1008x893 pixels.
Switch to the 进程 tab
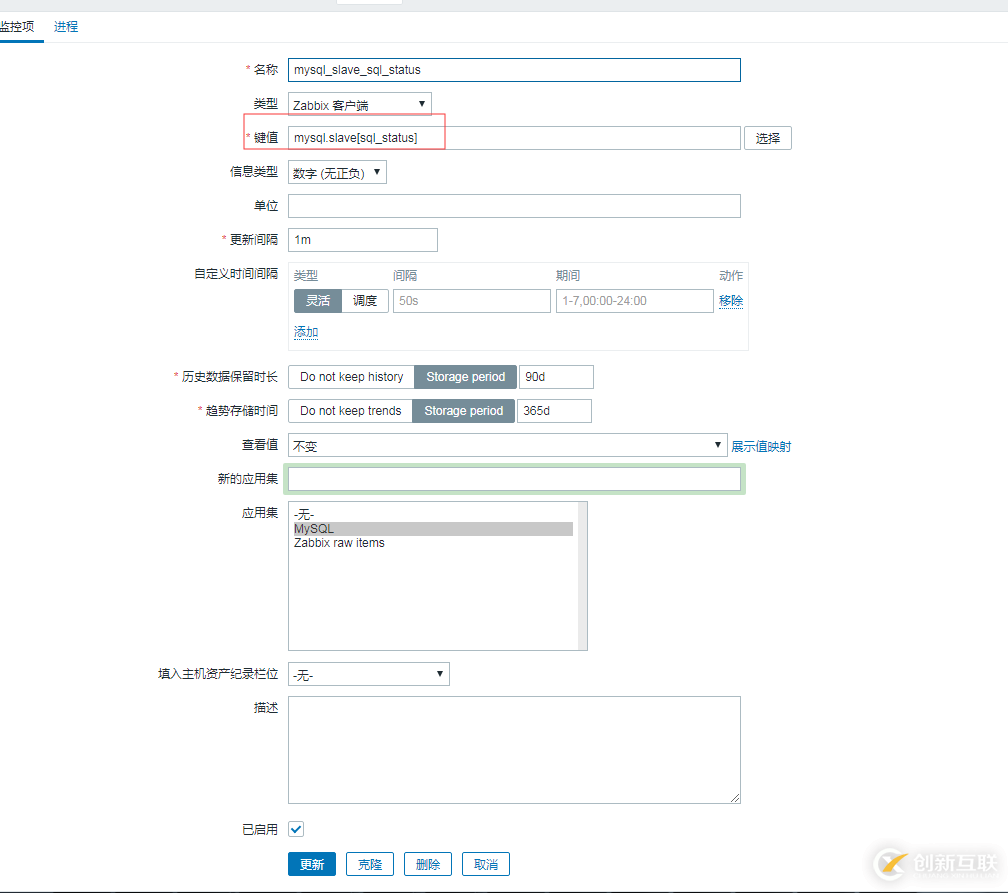[x=66, y=27]
